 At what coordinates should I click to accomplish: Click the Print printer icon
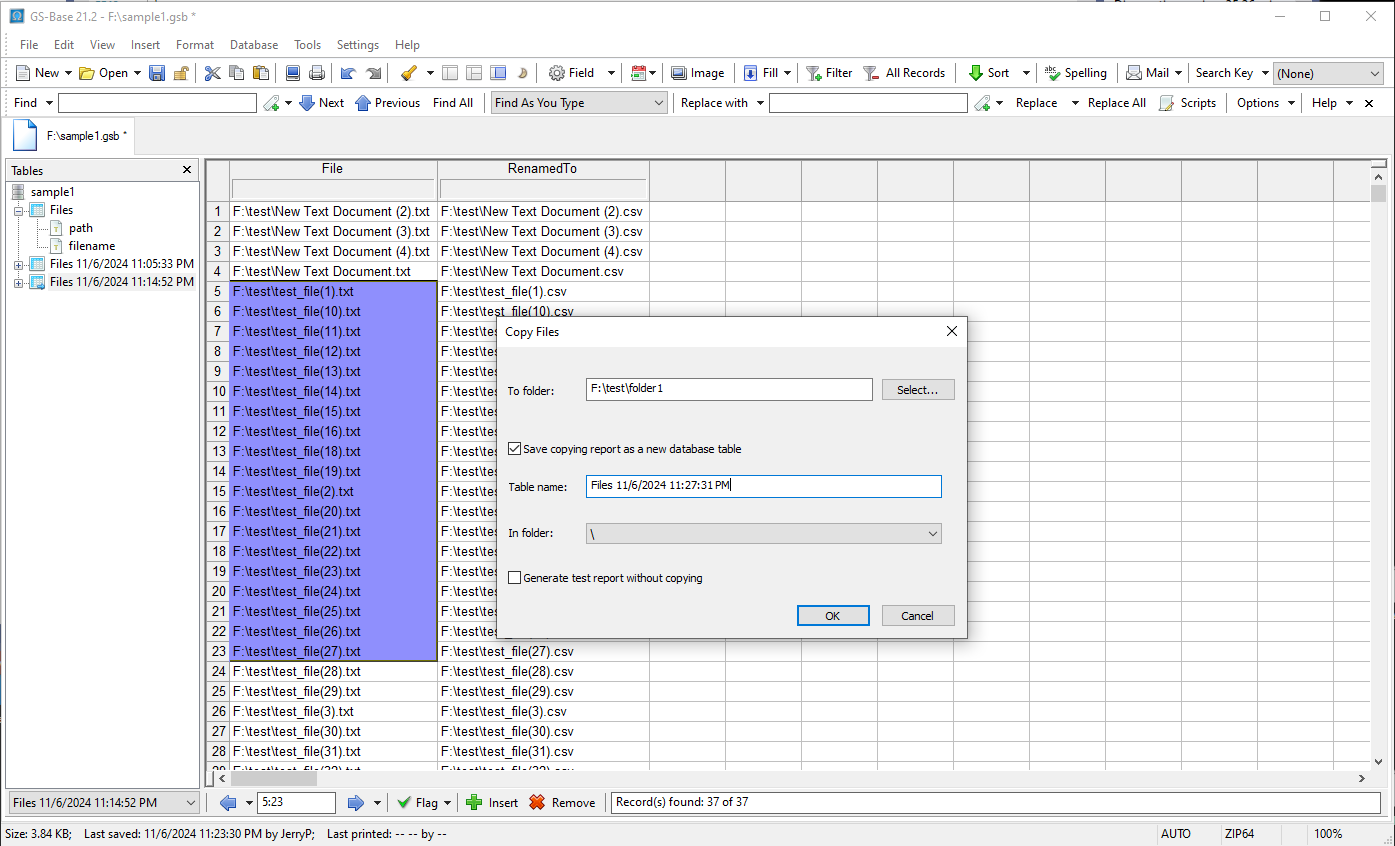tap(317, 73)
